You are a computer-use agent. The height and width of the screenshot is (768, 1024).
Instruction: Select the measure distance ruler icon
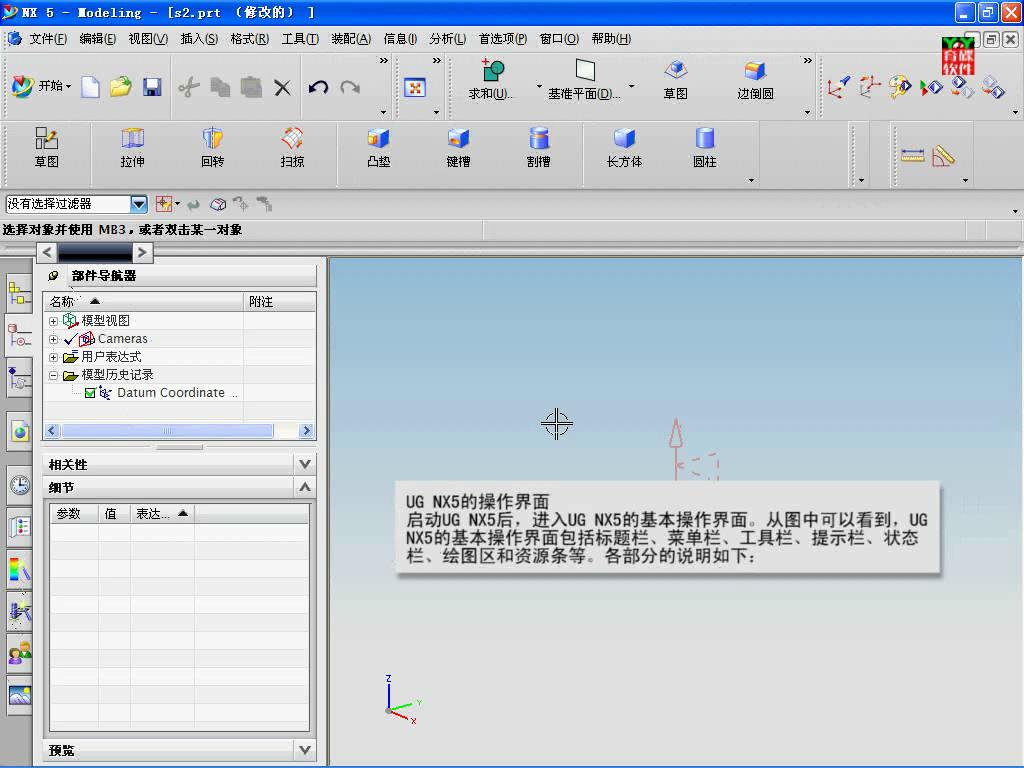912,155
